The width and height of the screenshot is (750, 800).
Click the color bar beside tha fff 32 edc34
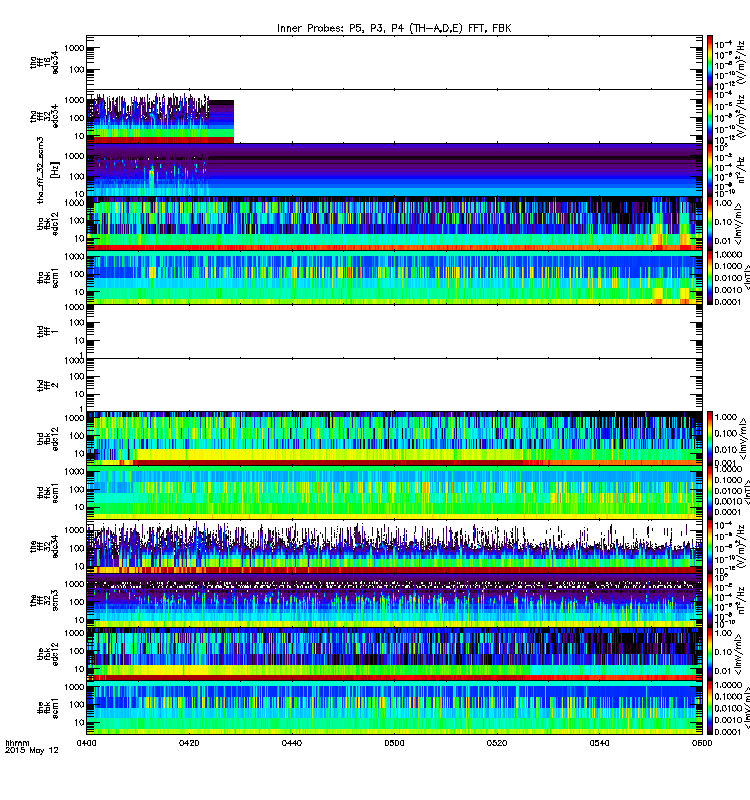pos(710,116)
